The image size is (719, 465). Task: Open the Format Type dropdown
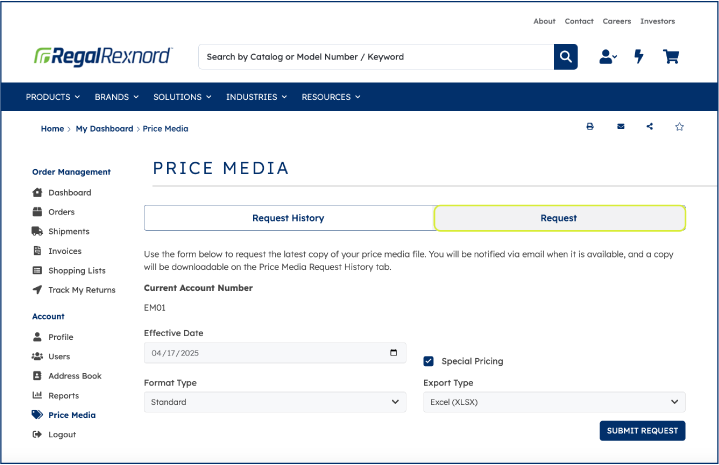point(275,402)
